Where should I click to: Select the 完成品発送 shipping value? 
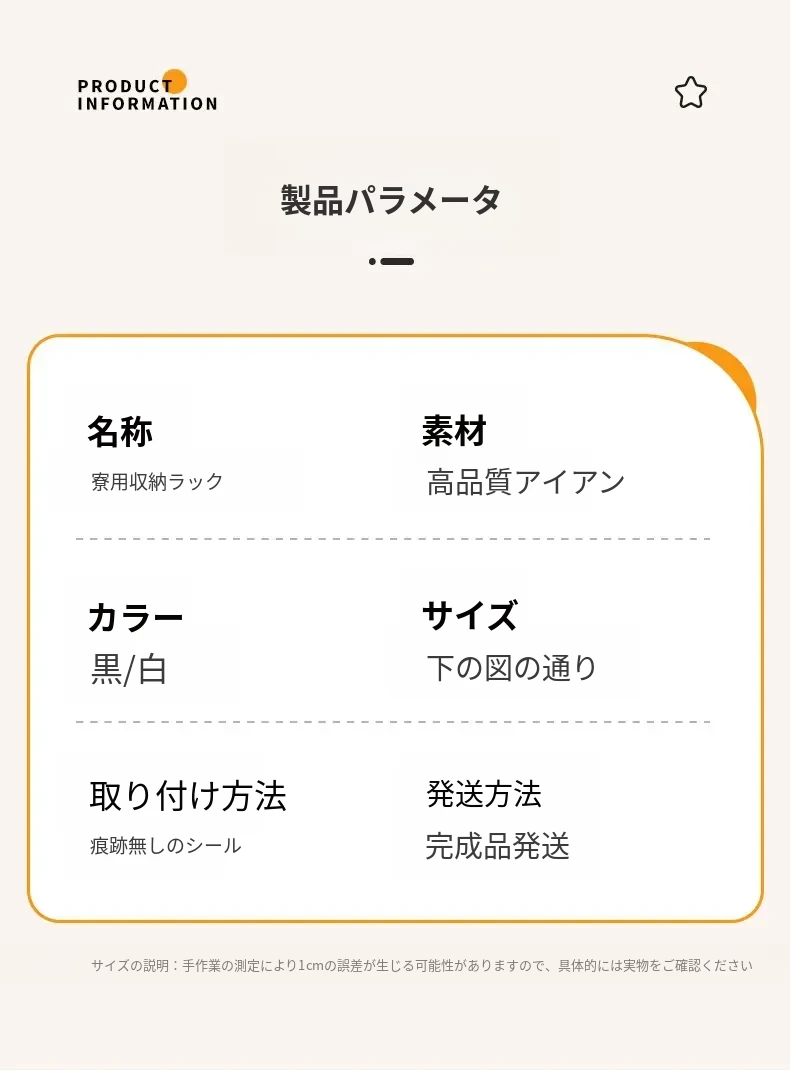pyautogui.click(x=497, y=847)
